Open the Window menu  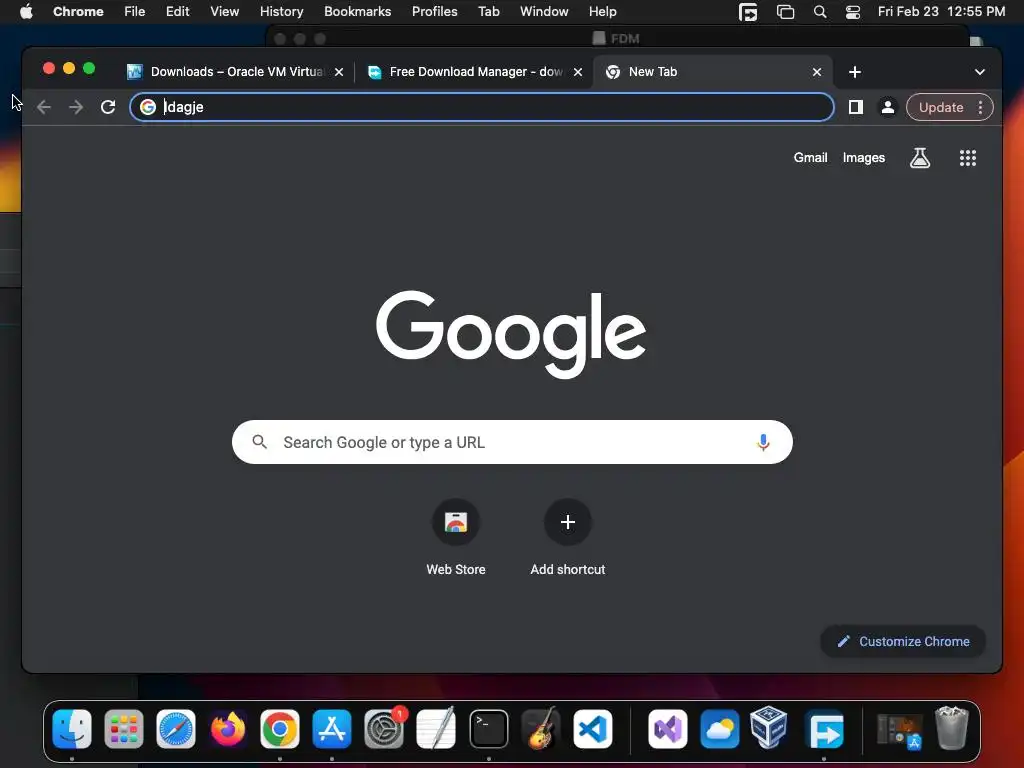(x=544, y=12)
